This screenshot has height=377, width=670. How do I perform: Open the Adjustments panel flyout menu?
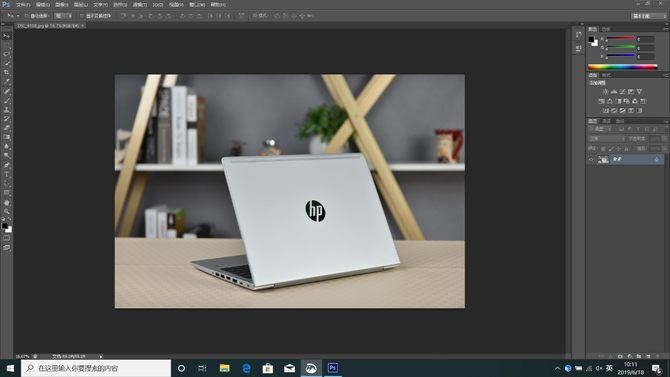(666, 75)
